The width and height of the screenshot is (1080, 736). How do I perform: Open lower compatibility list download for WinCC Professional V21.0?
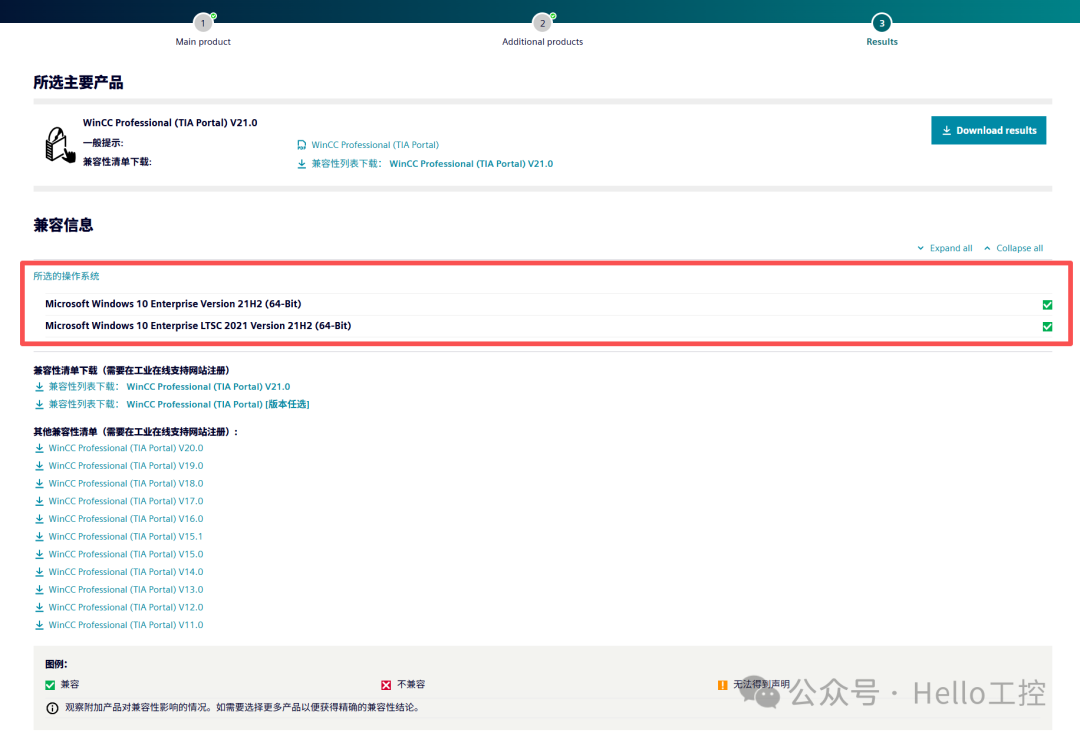point(169,387)
